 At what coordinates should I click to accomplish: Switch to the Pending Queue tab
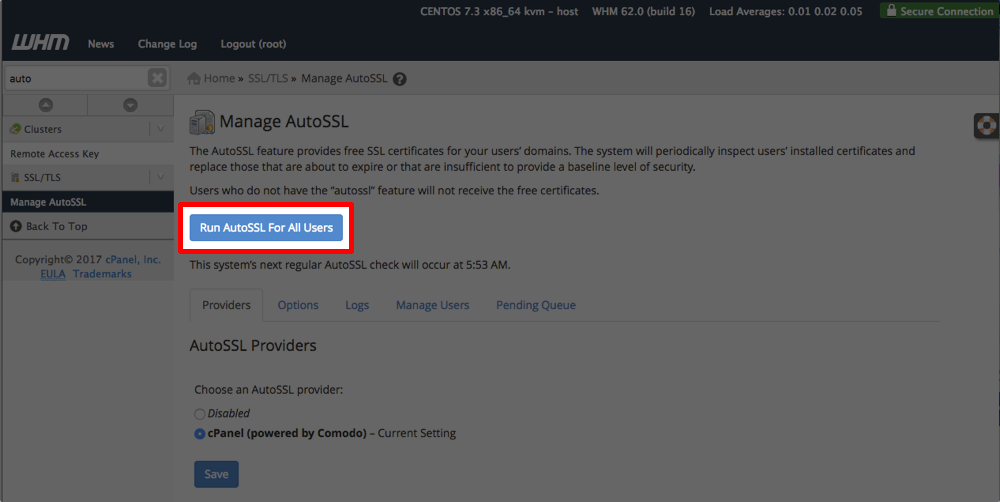(x=536, y=305)
